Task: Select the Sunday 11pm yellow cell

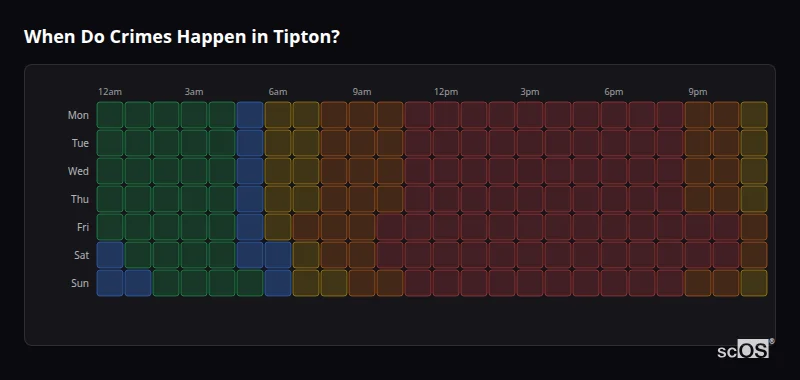Action: coord(754,283)
